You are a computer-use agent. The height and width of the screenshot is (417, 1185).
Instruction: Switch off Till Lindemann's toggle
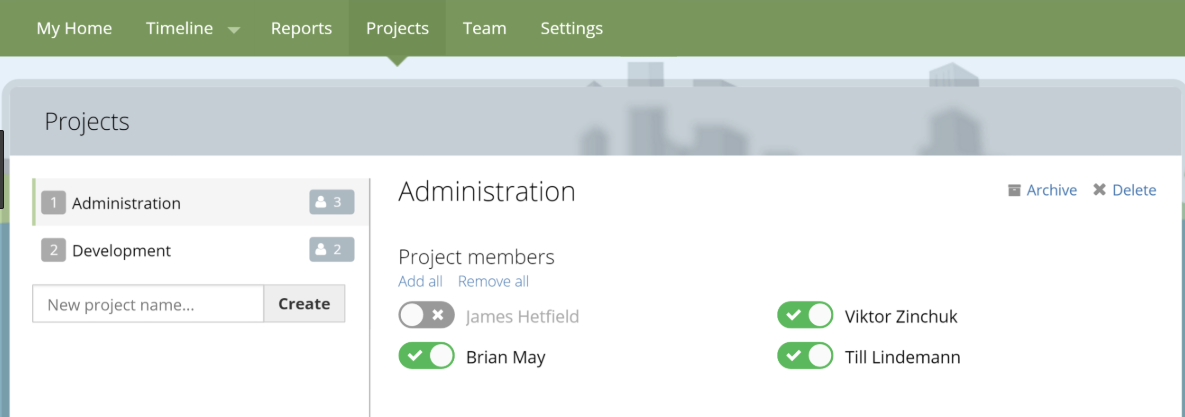coord(805,356)
